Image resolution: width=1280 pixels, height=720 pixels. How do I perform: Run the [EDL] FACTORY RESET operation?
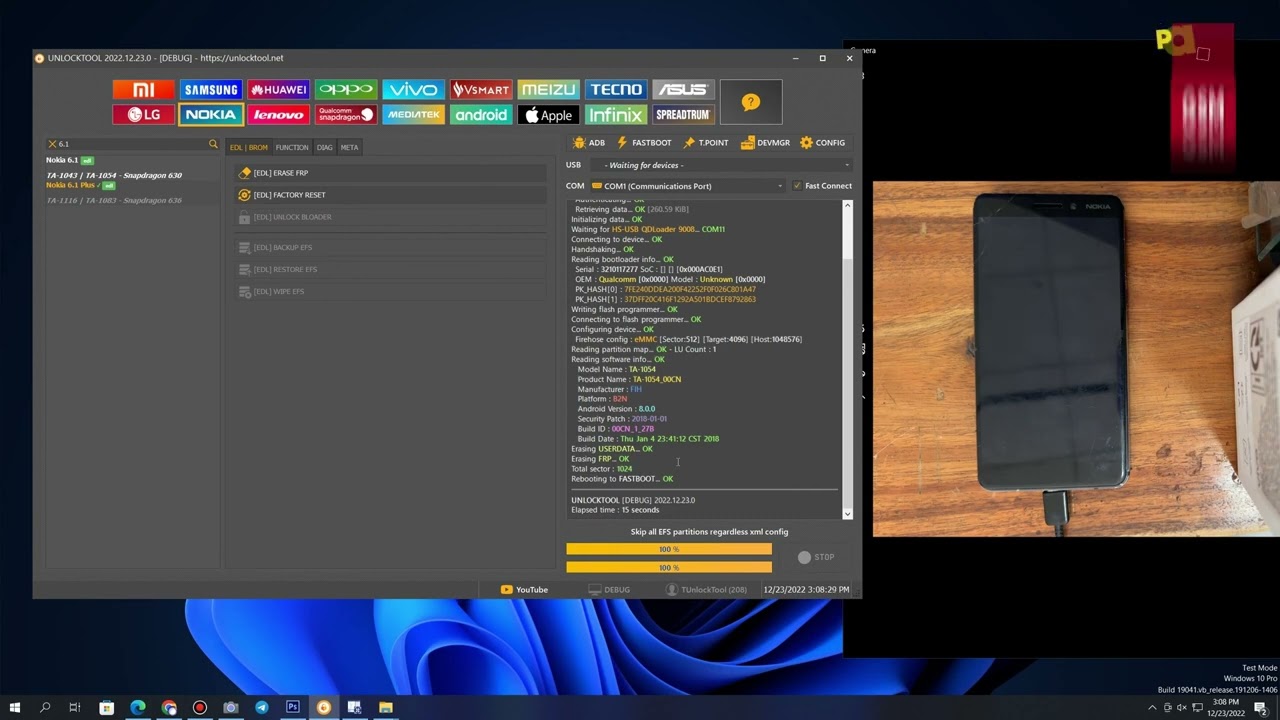[x=391, y=195]
